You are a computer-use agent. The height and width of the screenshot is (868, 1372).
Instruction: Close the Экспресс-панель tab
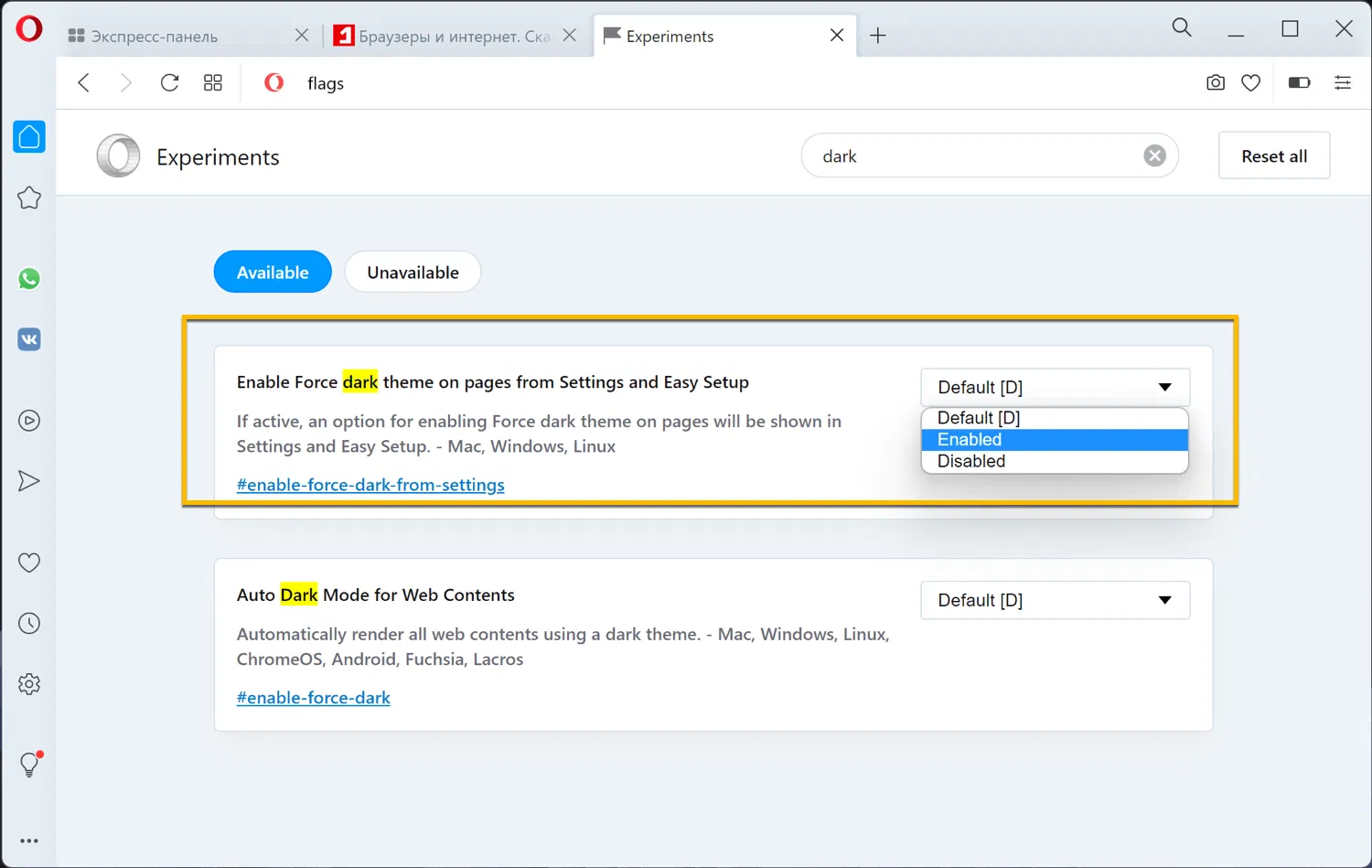click(x=302, y=36)
